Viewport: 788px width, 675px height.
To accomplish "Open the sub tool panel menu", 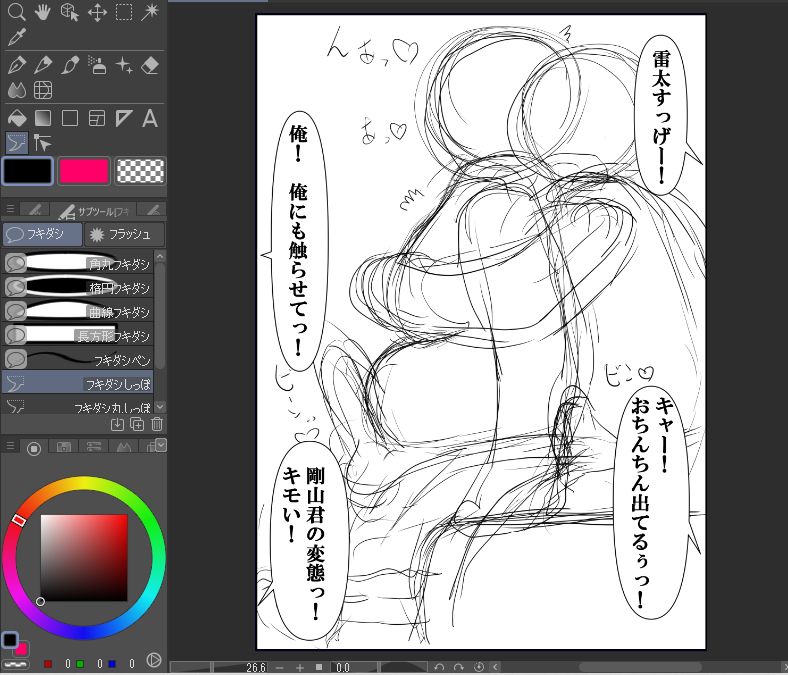I will 10,208.
